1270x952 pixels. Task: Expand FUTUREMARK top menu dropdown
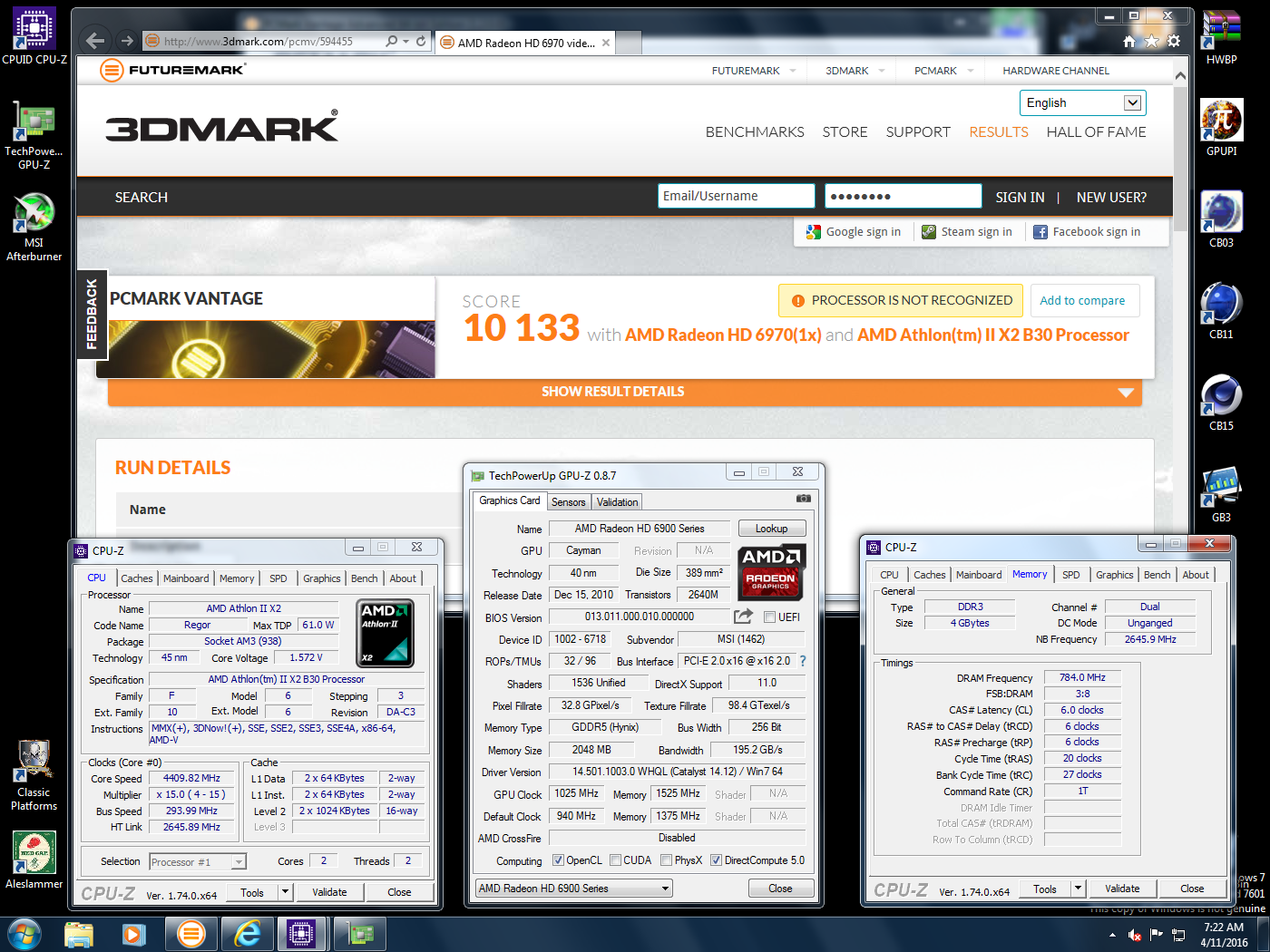coord(793,71)
